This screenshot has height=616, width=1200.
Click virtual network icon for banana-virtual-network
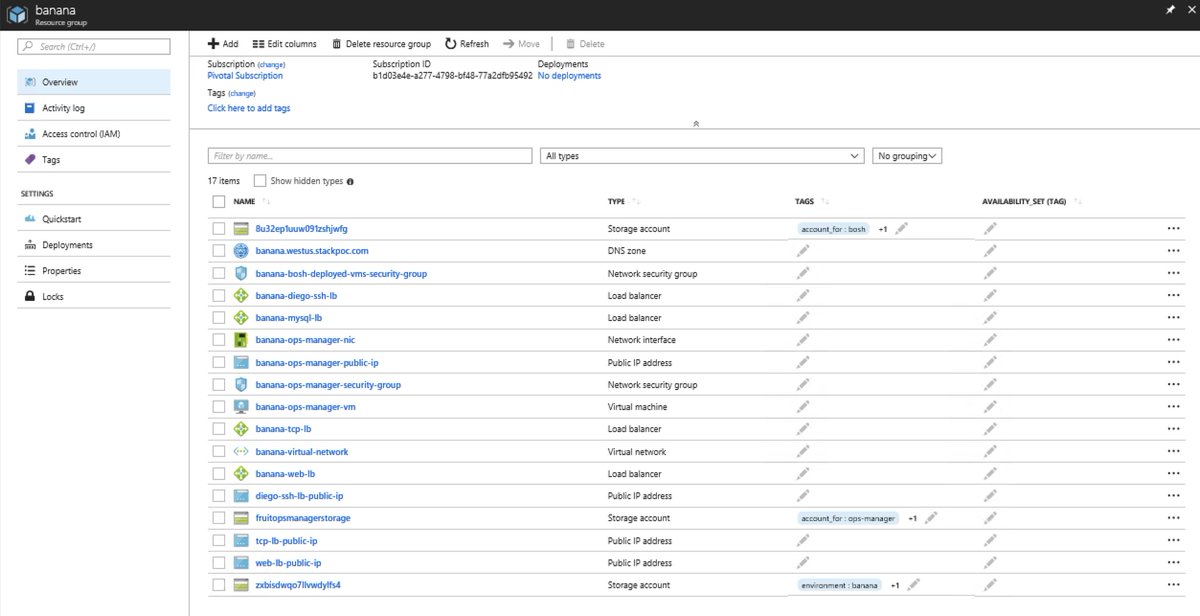coord(240,452)
